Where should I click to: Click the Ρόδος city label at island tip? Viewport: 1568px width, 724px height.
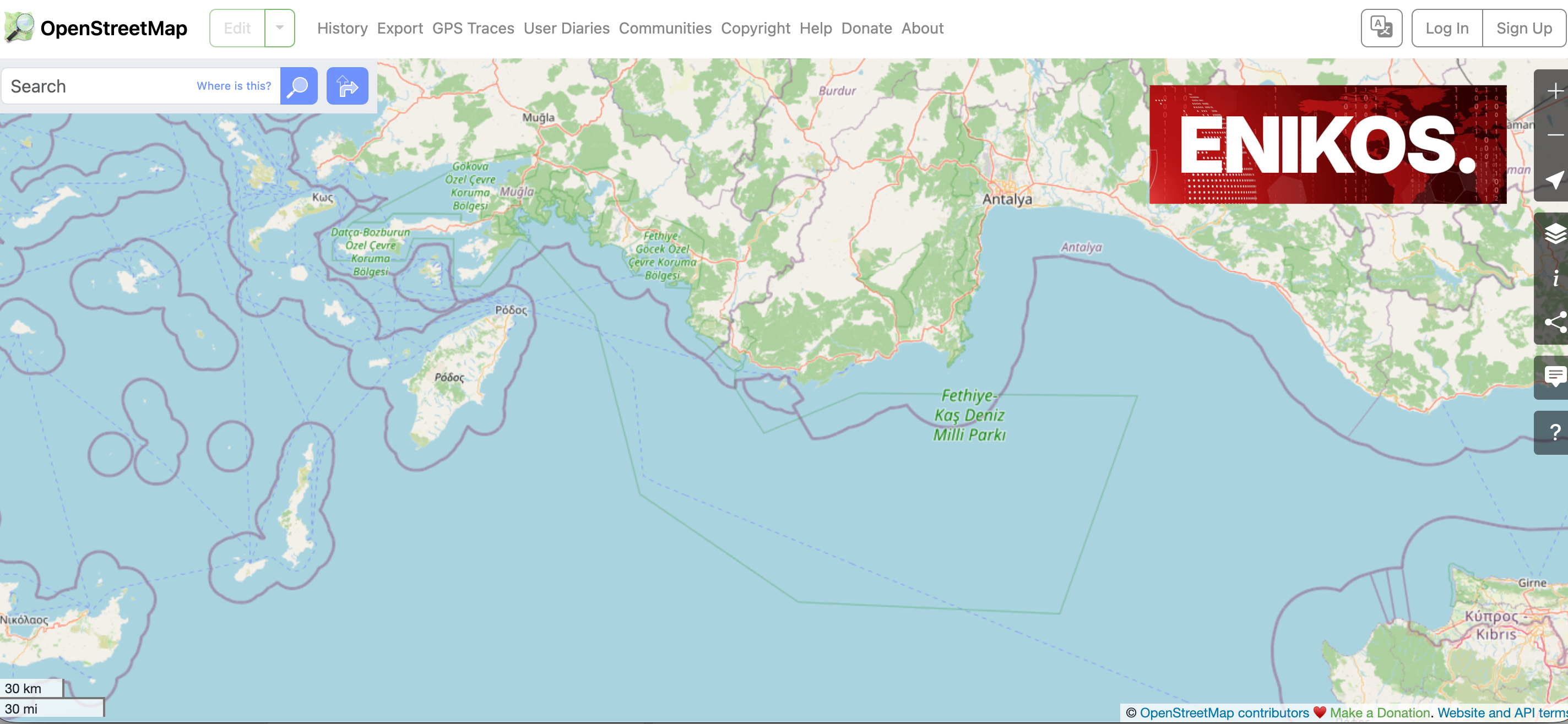(x=511, y=309)
